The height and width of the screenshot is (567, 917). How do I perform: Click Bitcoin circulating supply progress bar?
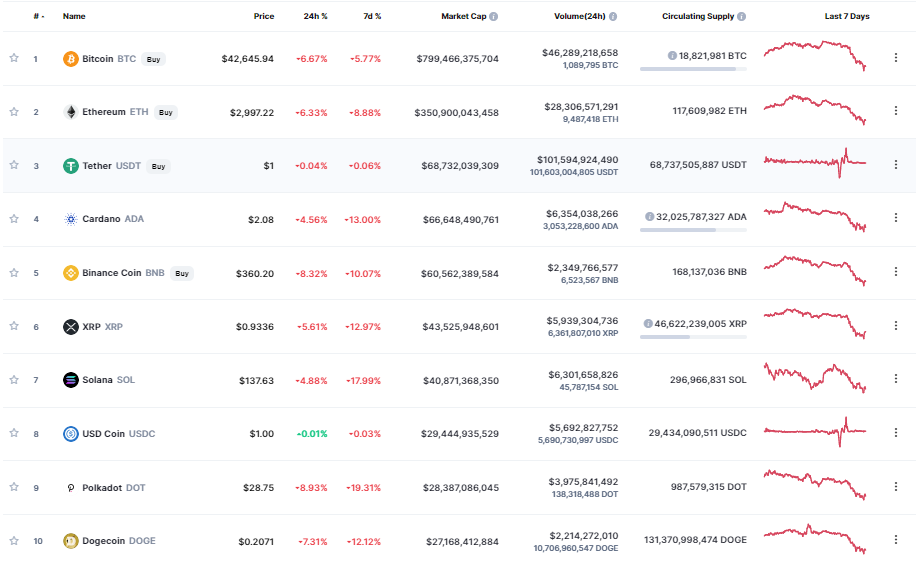(x=693, y=69)
